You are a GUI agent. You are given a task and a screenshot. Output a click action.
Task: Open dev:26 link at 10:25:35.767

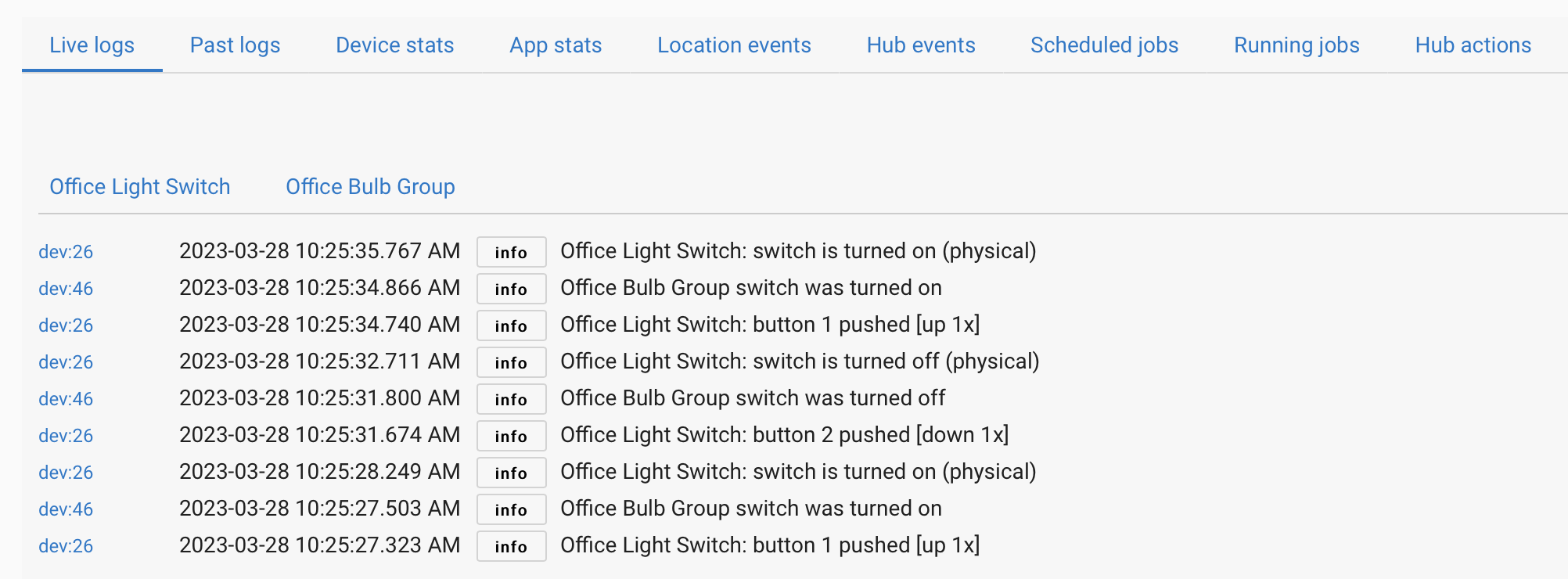[66, 252]
